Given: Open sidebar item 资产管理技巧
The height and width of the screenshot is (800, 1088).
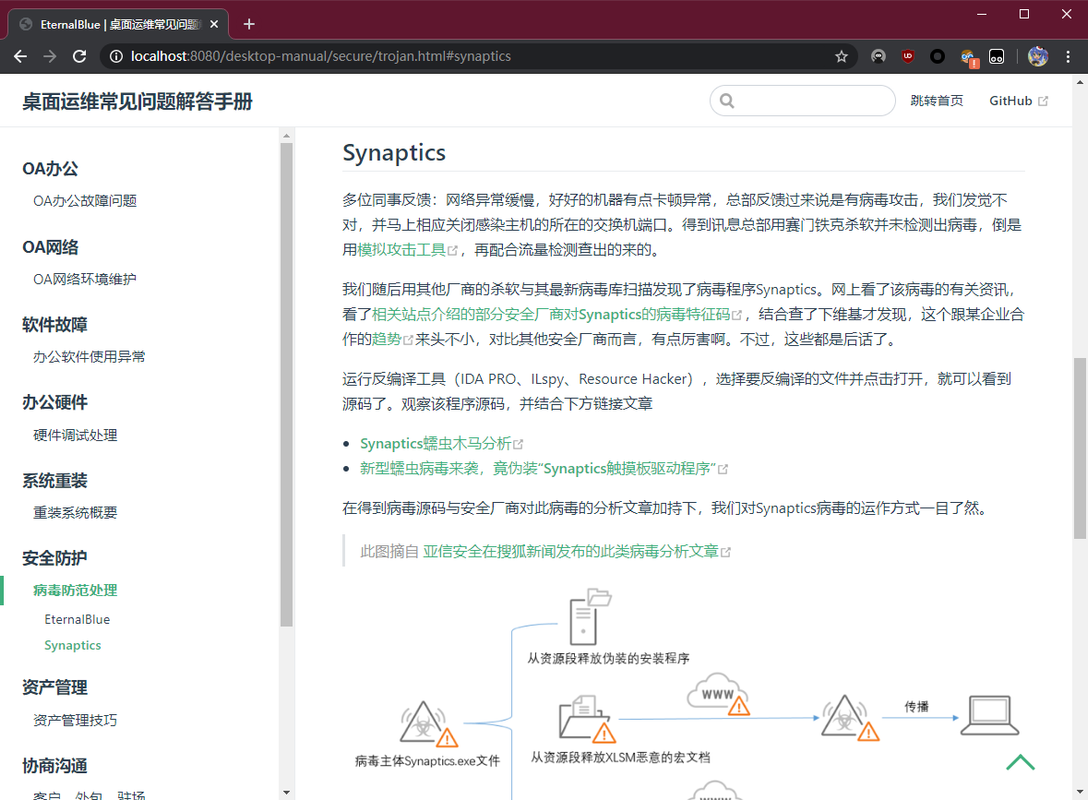Looking at the screenshot, I should [x=75, y=720].
